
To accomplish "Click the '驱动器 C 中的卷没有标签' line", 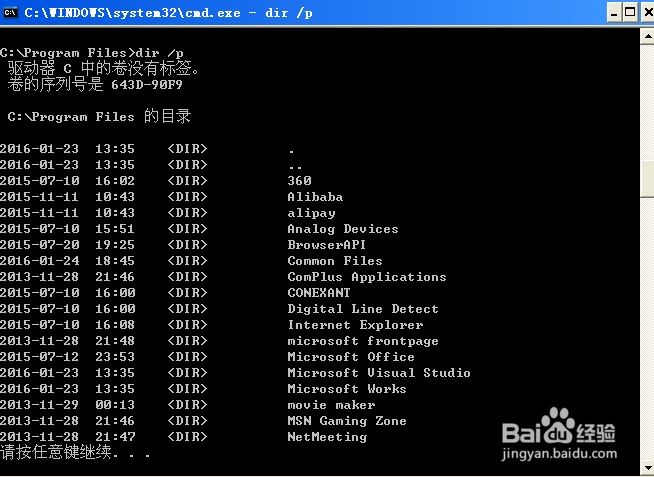I will tap(103, 68).
